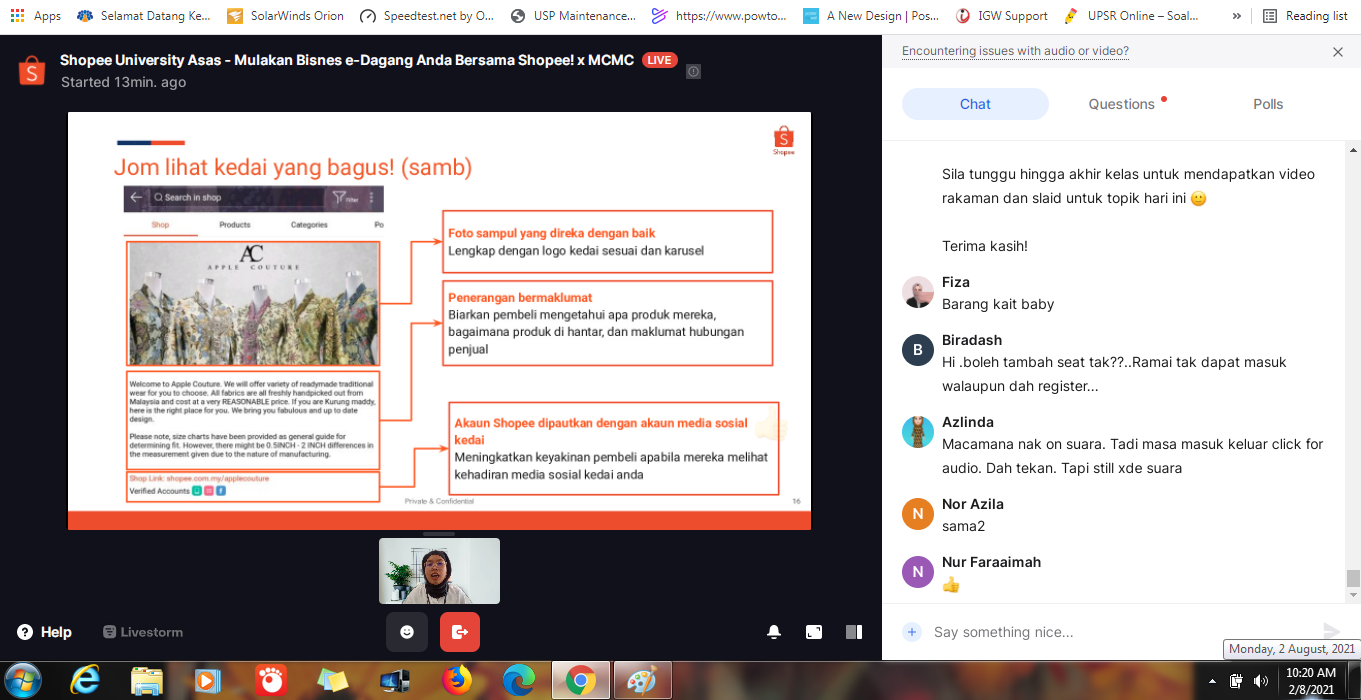The image size is (1361, 700).
Task: Click Azlinda's avatar in chat
Action: [918, 432]
